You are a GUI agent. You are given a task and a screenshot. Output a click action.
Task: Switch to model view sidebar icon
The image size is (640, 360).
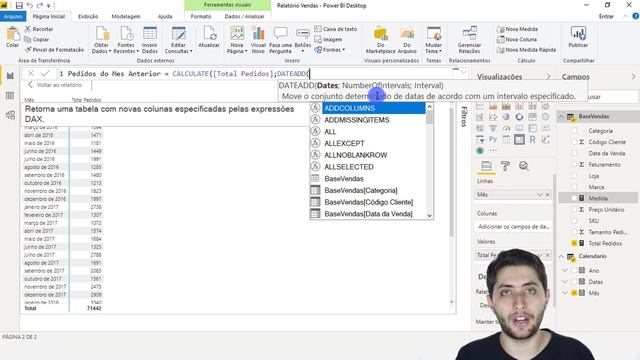click(x=10, y=115)
